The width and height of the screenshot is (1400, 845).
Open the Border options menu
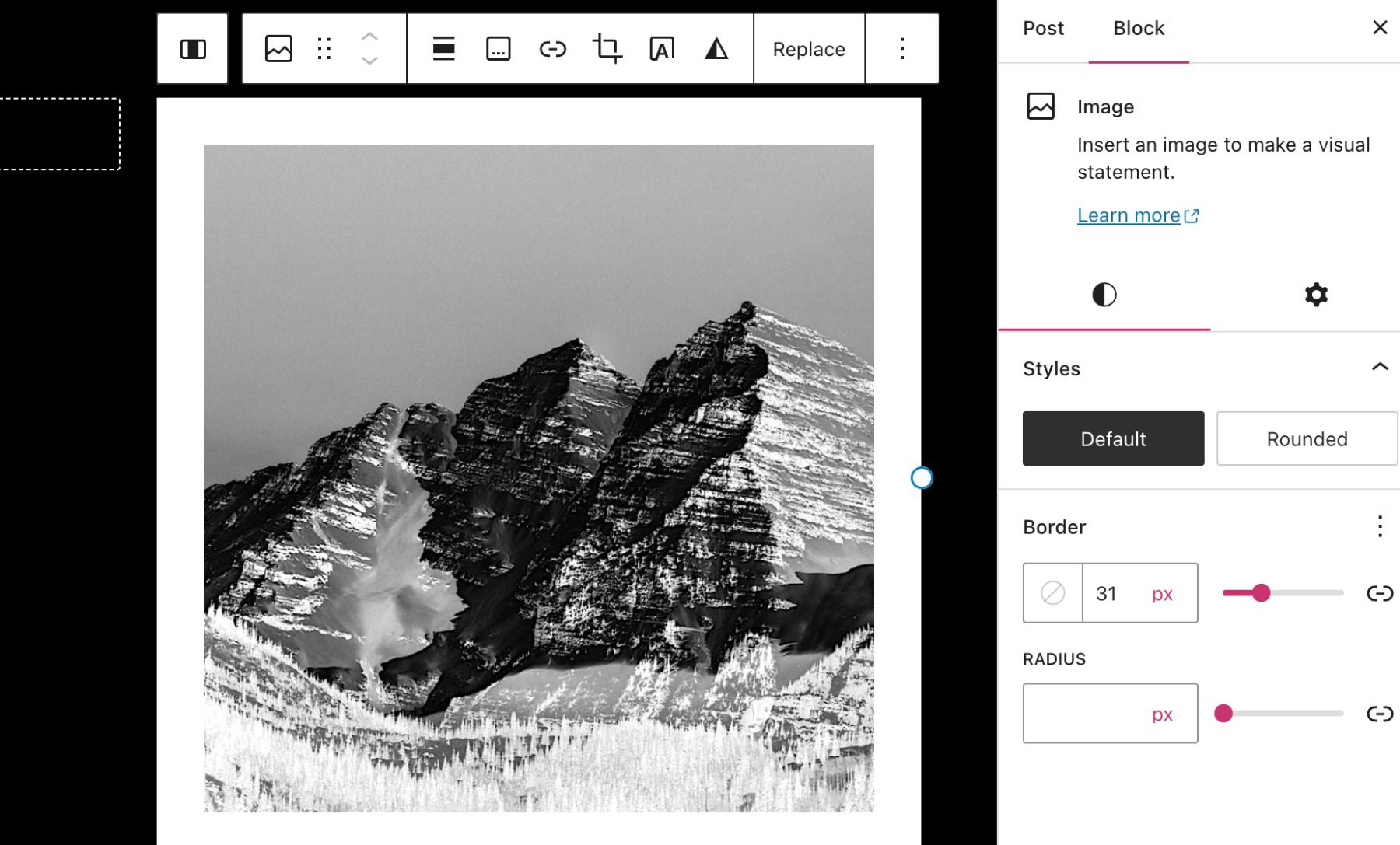[1381, 527]
